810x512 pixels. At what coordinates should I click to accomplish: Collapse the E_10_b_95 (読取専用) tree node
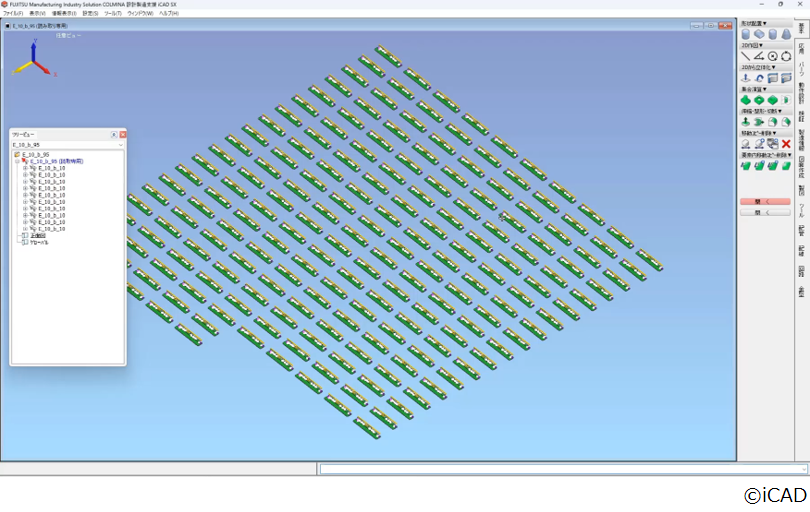[x=18, y=161]
